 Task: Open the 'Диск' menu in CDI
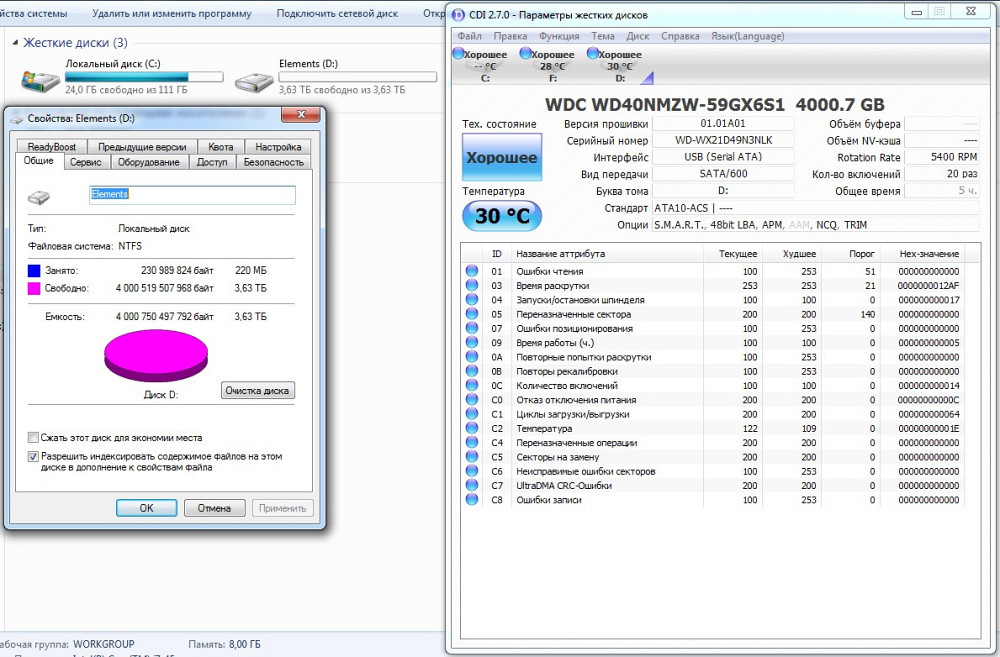pos(637,36)
